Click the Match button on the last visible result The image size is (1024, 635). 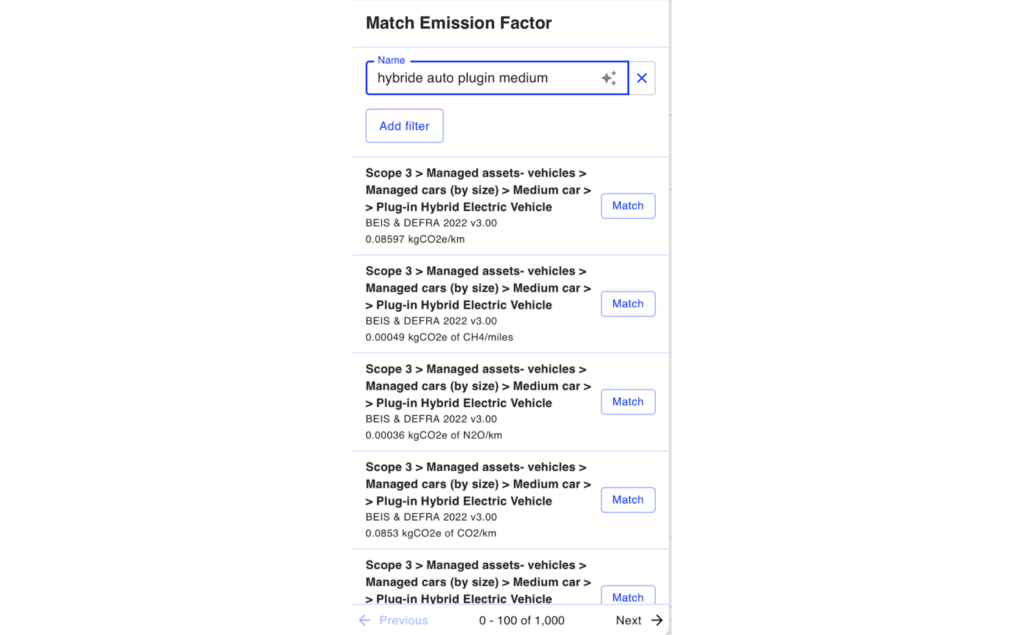(628, 596)
